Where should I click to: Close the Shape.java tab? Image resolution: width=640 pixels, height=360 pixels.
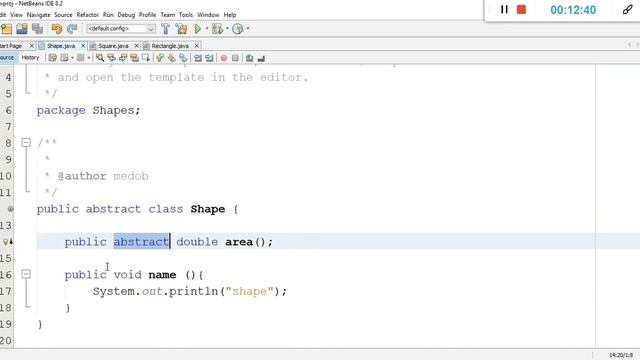coord(83,46)
